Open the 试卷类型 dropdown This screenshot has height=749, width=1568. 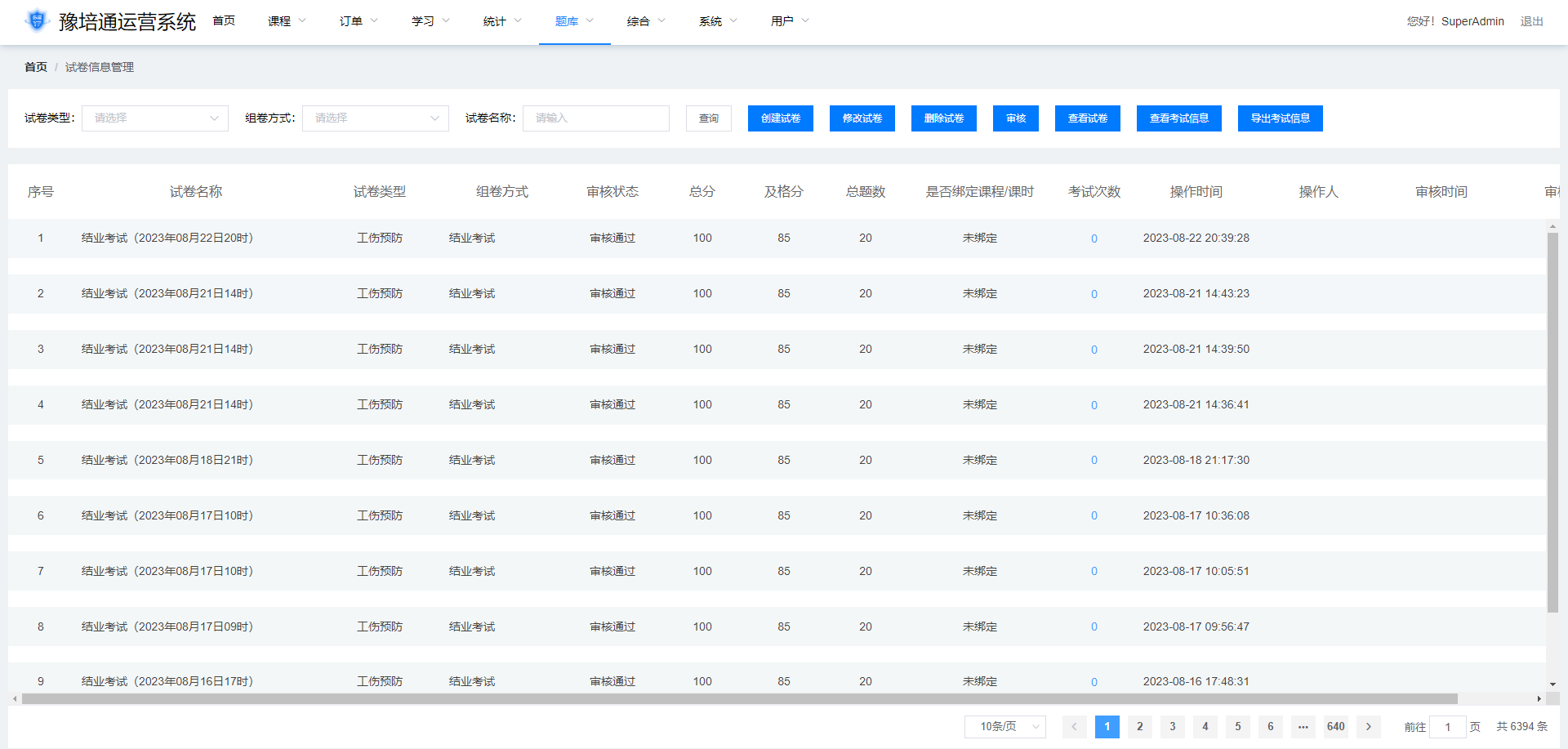point(155,118)
